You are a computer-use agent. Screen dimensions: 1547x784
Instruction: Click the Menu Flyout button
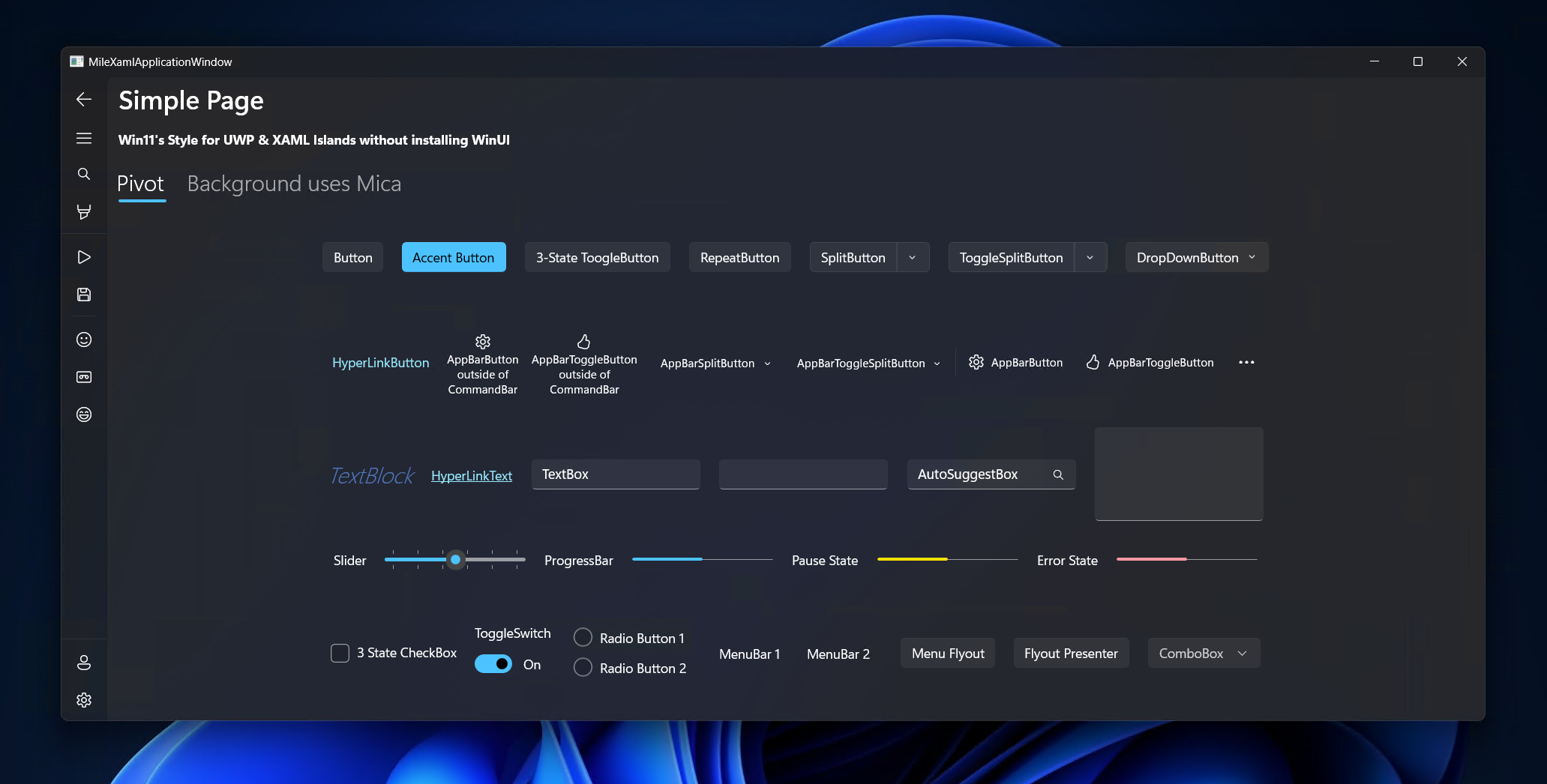point(948,653)
